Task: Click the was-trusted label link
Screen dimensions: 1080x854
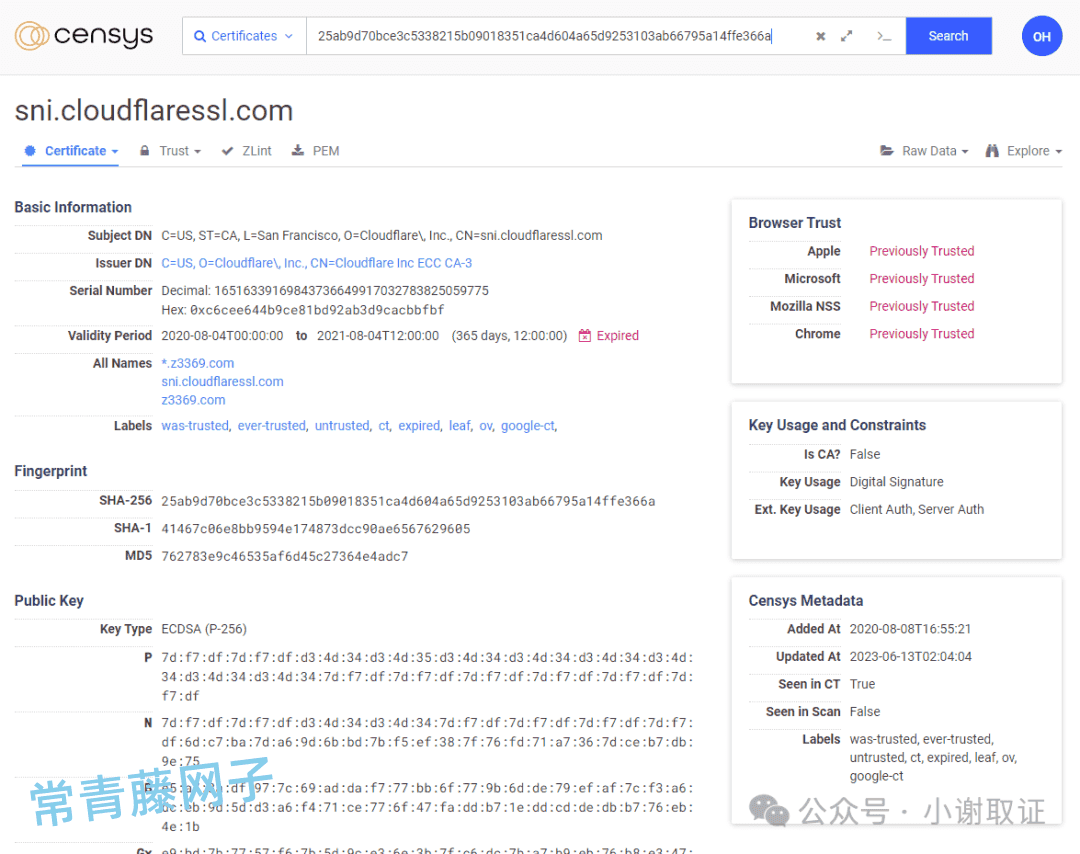Action: (x=195, y=426)
